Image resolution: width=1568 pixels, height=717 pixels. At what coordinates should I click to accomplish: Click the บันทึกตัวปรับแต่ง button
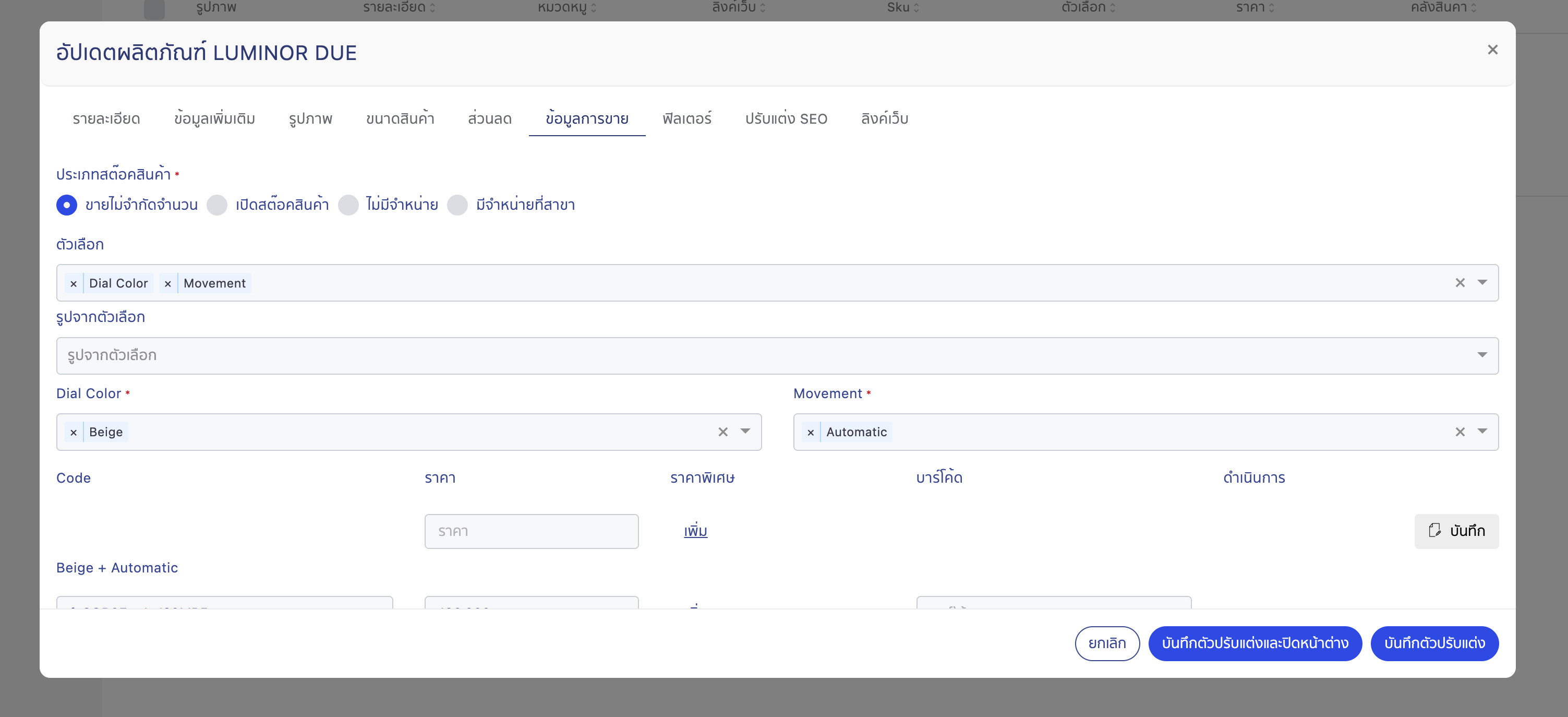pos(1434,643)
